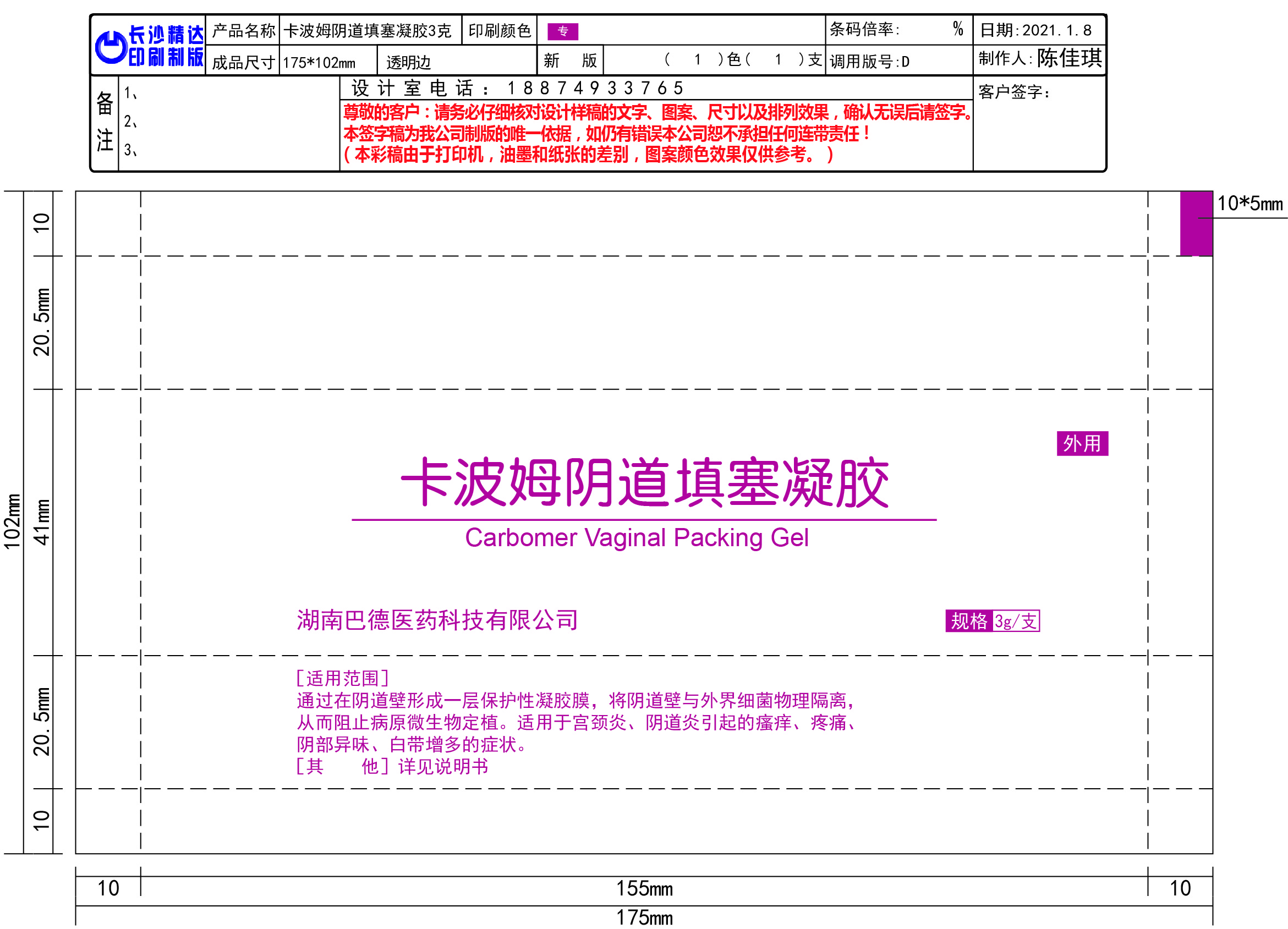Click the product name field in header table
The width and height of the screenshot is (1288, 929).
(368, 31)
